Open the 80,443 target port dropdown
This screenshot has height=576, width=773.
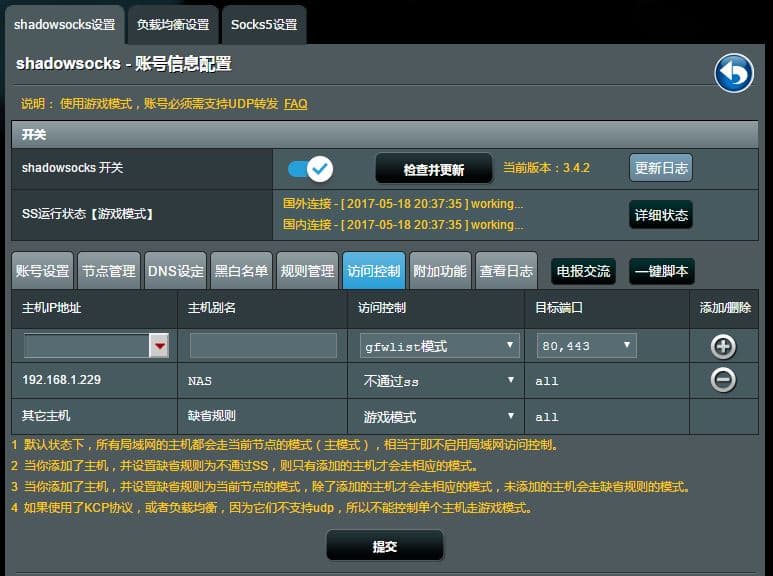coord(586,346)
